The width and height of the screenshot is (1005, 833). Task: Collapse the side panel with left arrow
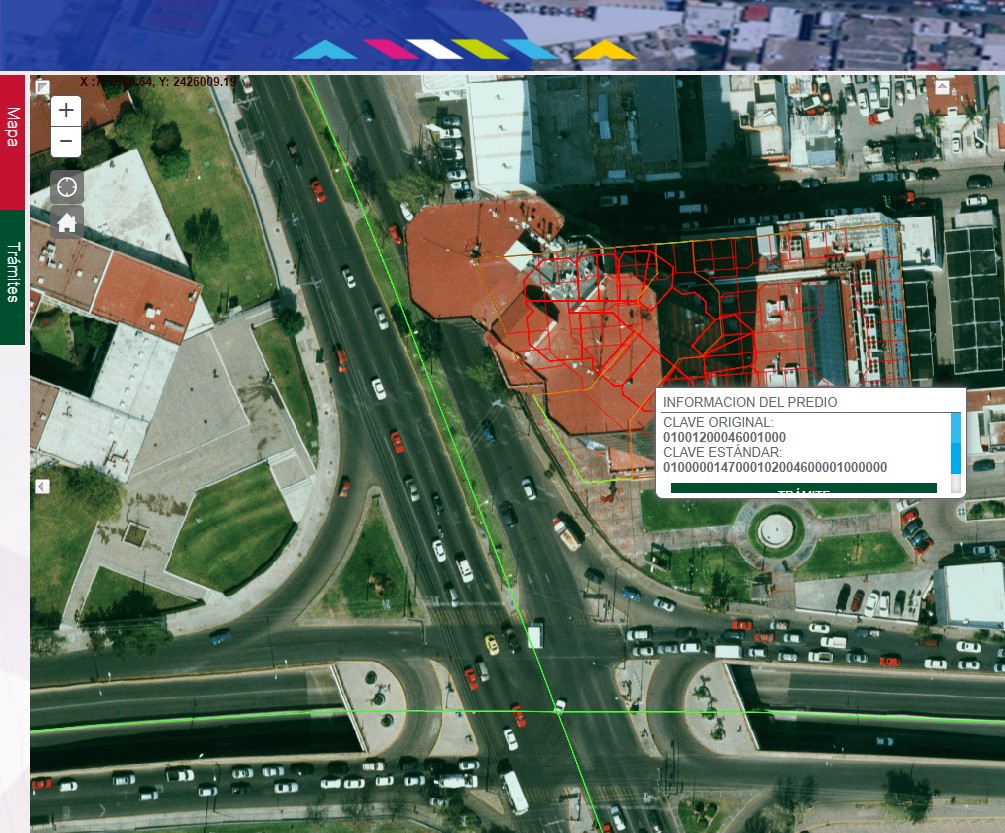pyautogui.click(x=42, y=487)
